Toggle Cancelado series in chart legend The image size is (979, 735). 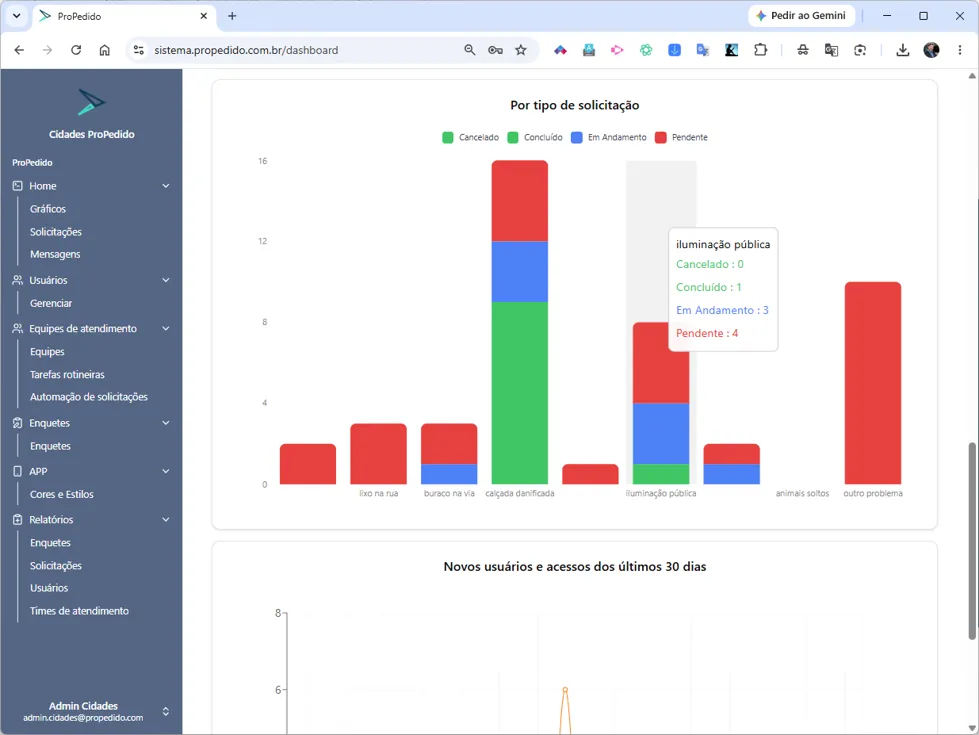pos(470,137)
